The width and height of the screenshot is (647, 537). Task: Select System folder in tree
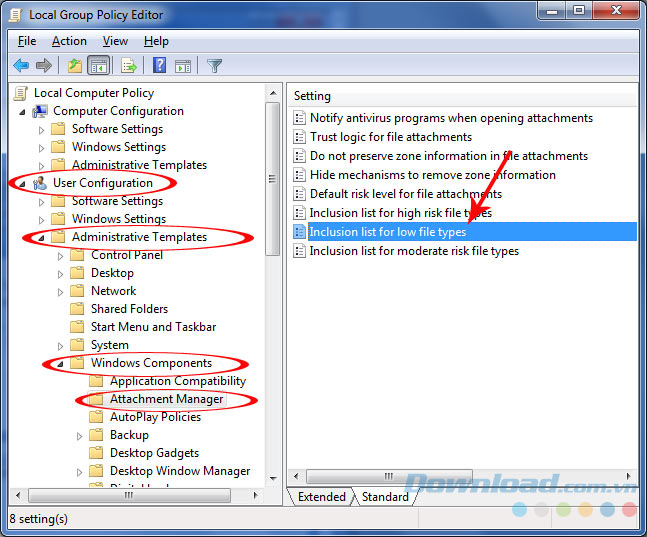tap(109, 345)
